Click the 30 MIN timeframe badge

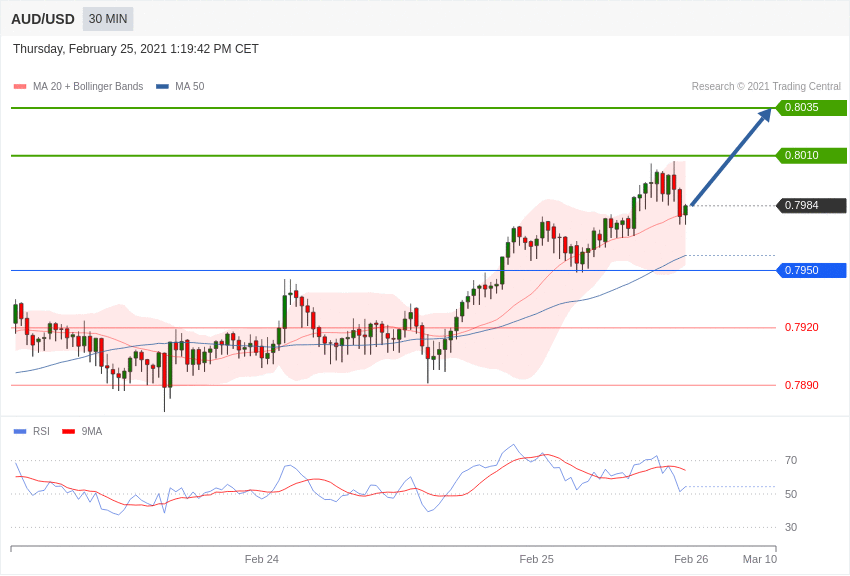point(108,19)
